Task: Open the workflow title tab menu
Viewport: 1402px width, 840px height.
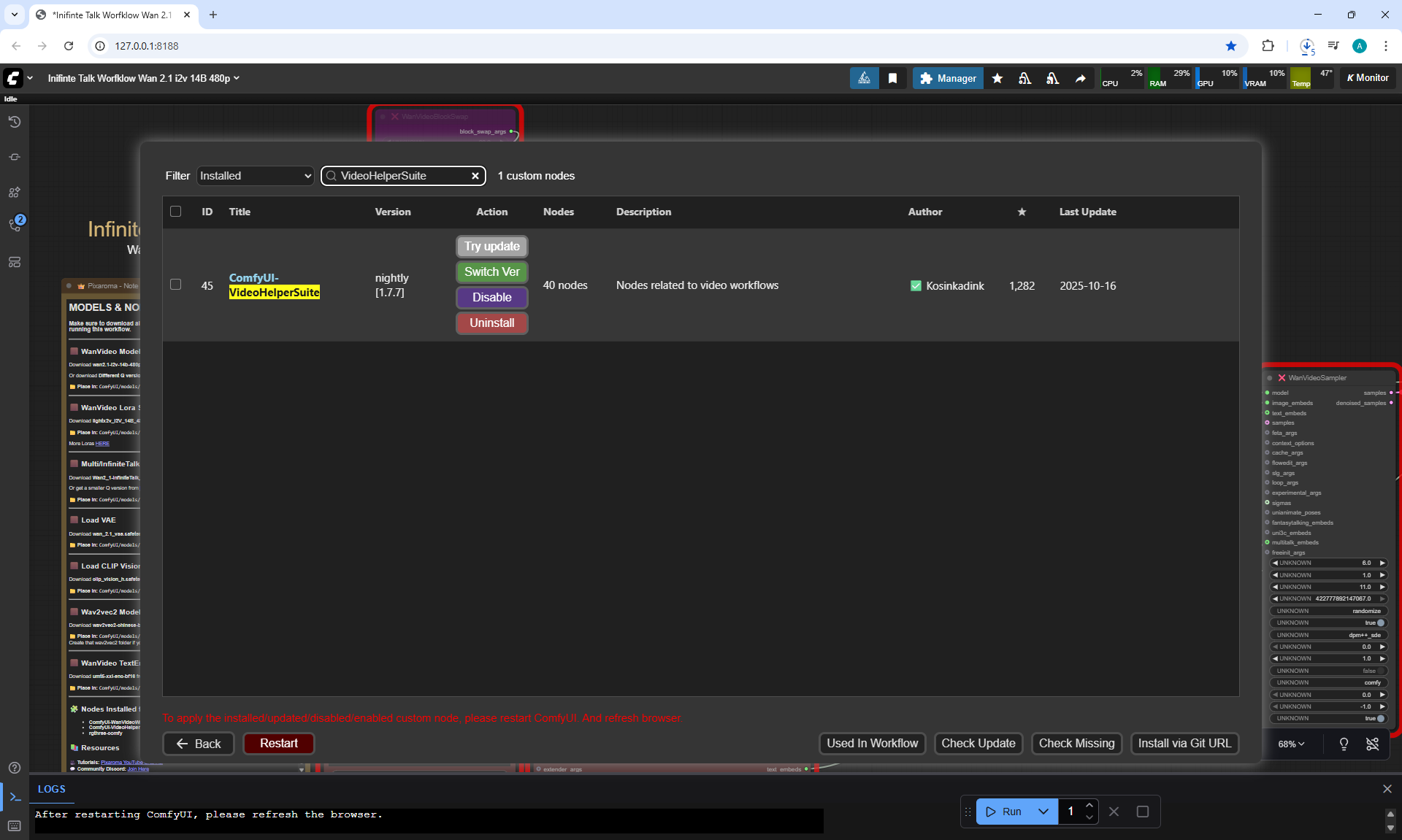Action: click(143, 78)
